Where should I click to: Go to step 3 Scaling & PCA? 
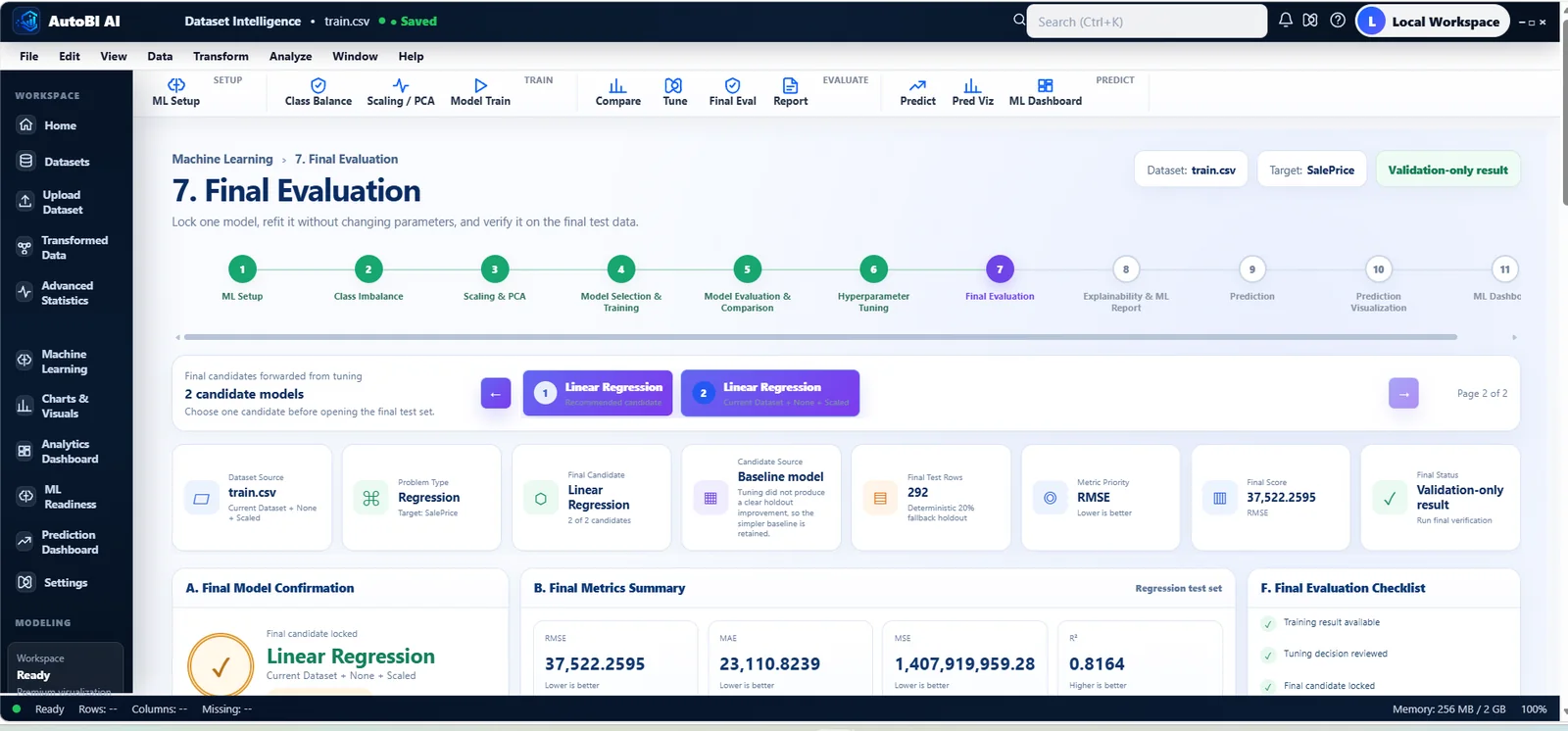495,268
